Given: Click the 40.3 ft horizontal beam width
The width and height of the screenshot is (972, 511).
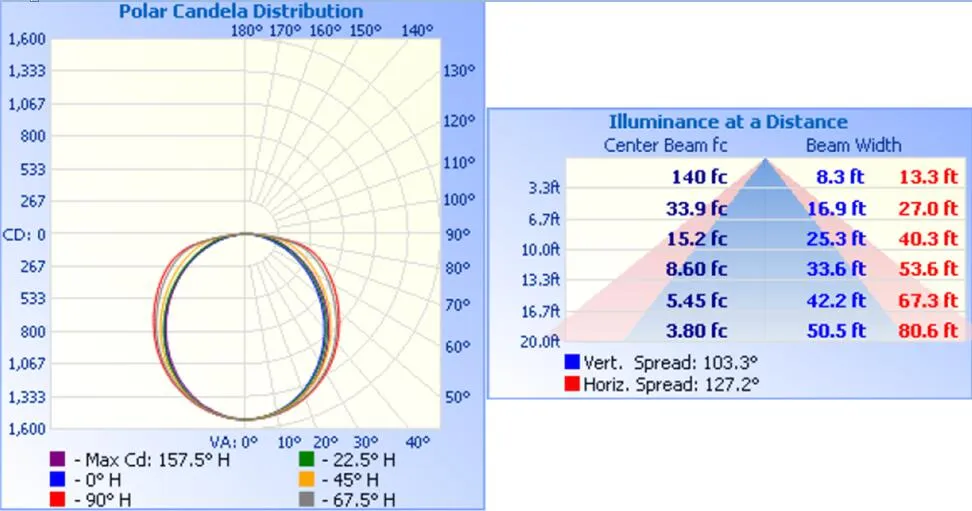Looking at the screenshot, I should (x=929, y=238).
